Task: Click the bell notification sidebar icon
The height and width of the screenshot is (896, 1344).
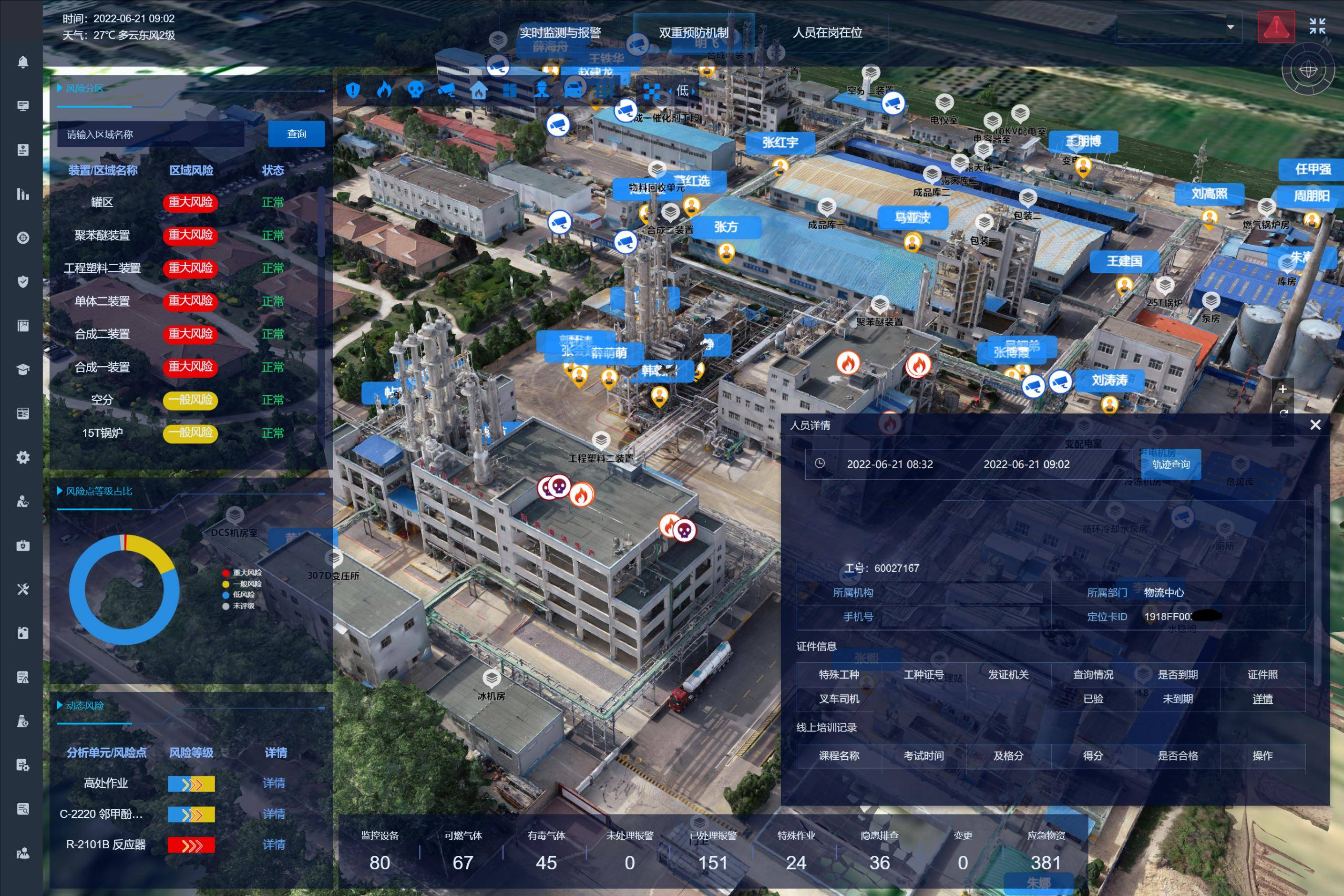Action: point(23,62)
